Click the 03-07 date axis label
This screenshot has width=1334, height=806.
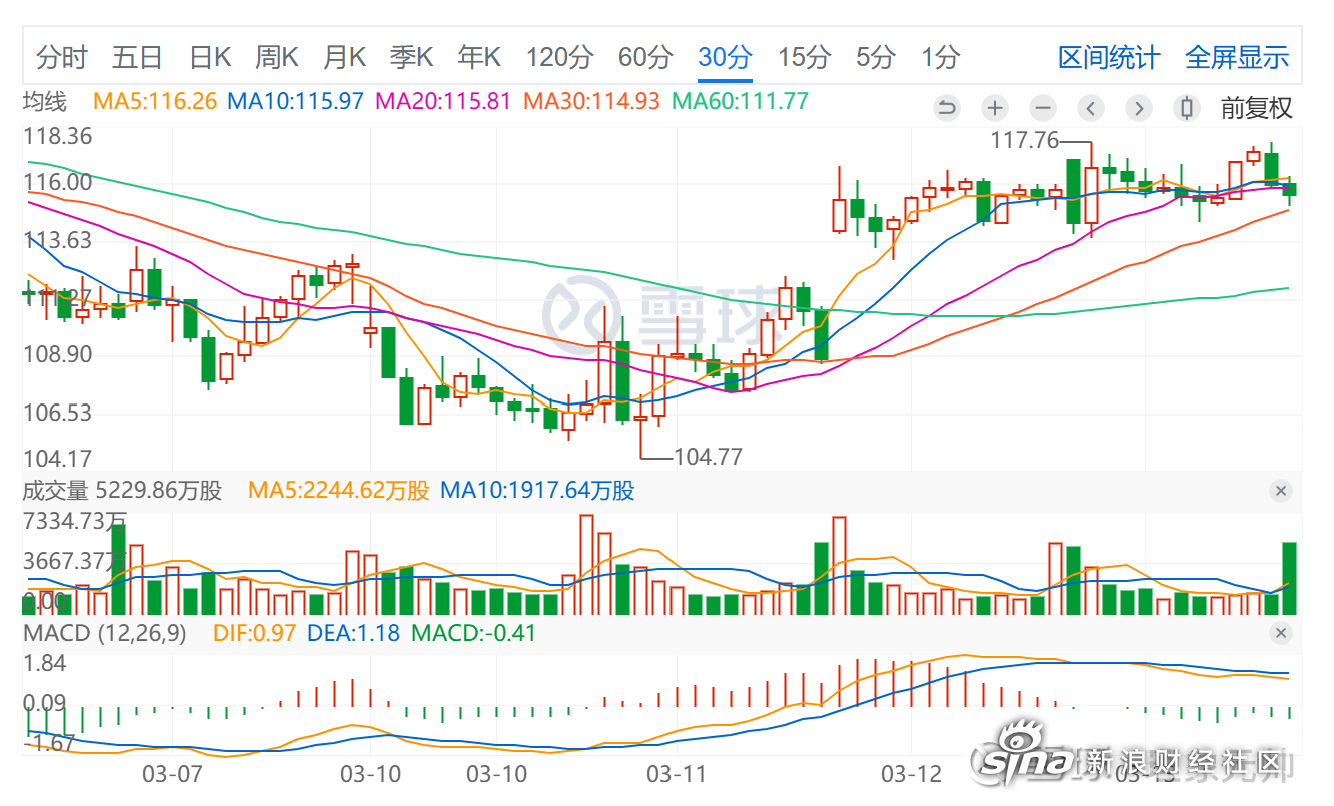coord(173,774)
